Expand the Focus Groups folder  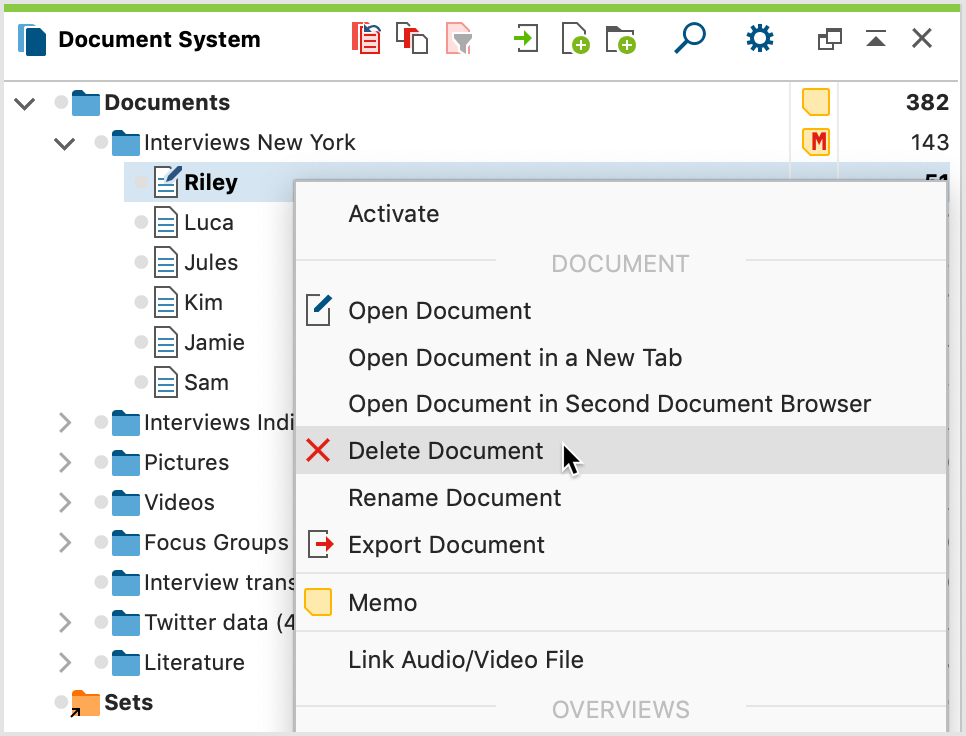(65, 543)
